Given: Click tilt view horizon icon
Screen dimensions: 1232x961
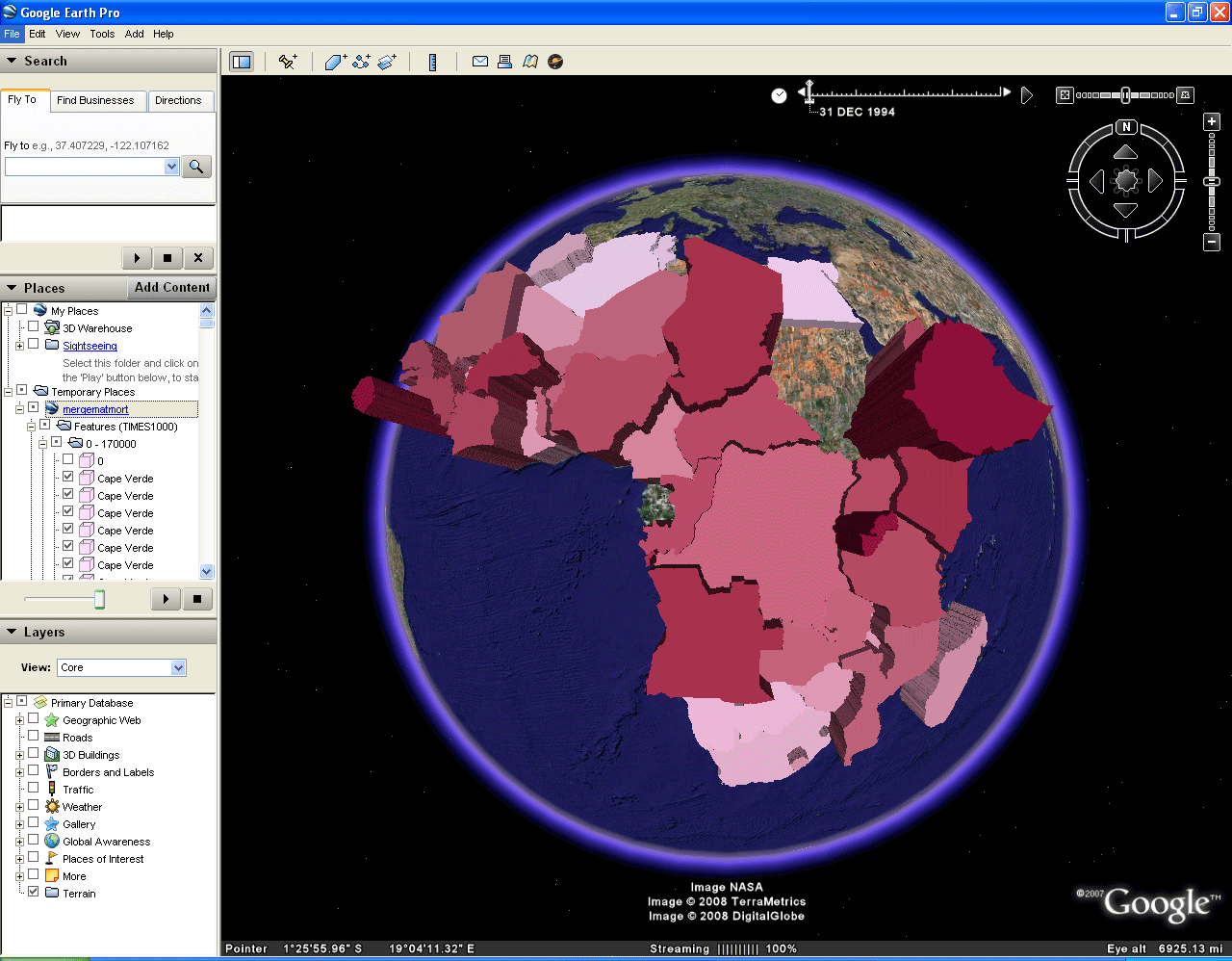Looking at the screenshot, I should point(1186,95).
